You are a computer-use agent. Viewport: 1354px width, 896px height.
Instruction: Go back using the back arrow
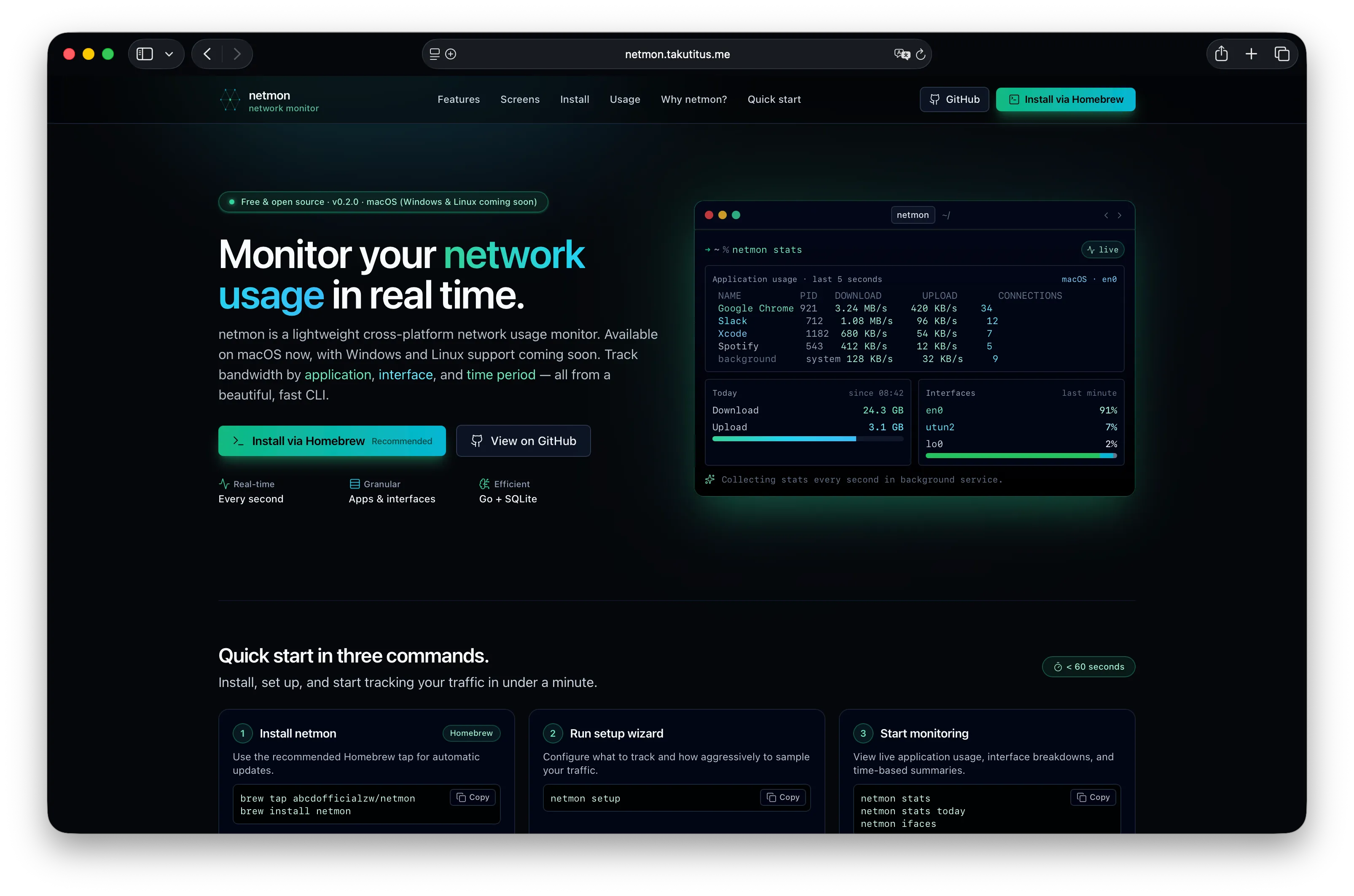[x=207, y=54]
